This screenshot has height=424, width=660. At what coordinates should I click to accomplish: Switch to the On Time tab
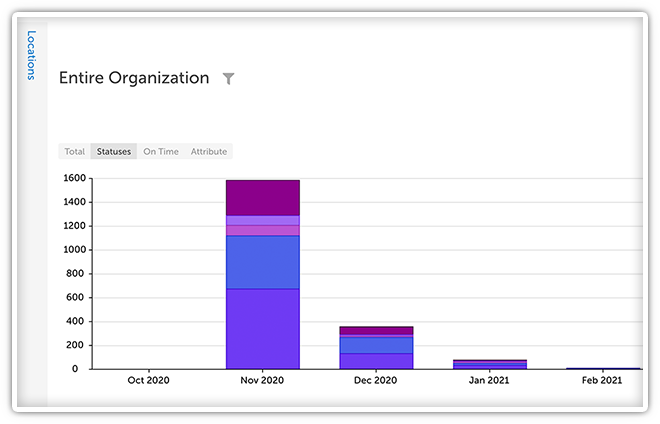click(161, 152)
